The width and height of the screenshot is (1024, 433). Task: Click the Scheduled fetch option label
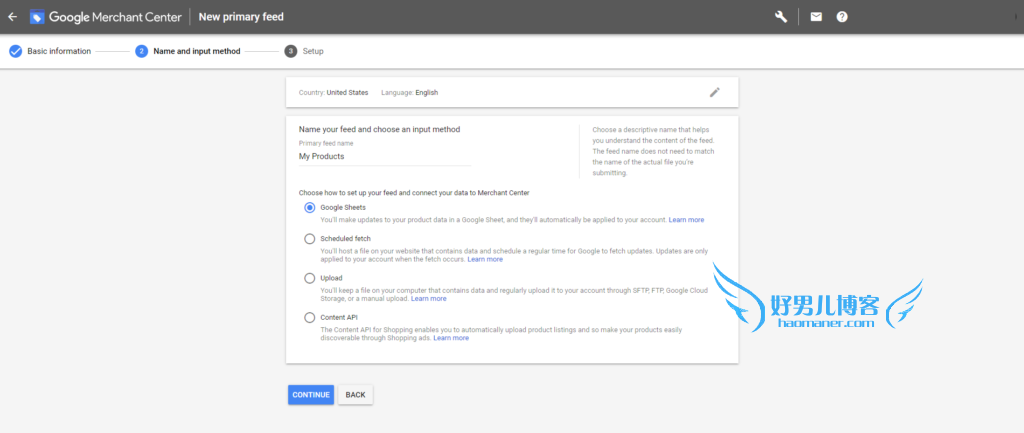(345, 239)
